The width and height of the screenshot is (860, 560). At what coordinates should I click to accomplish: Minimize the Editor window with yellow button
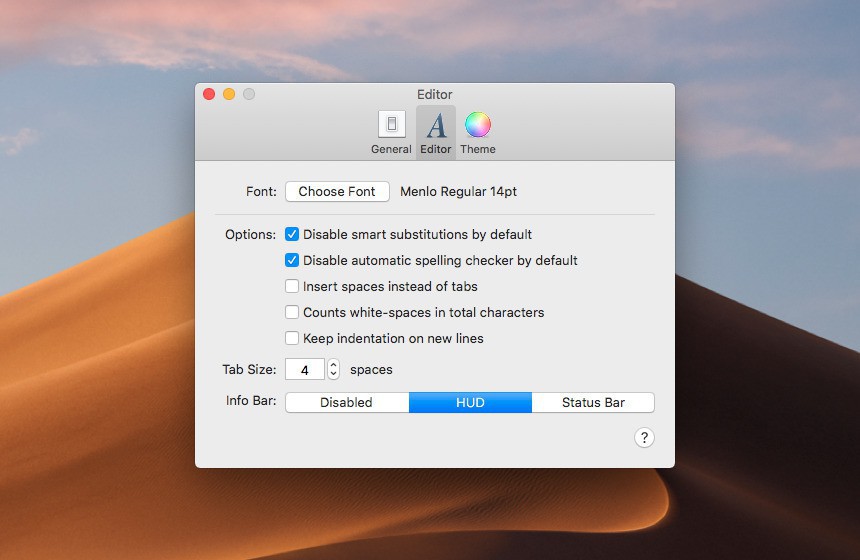click(x=229, y=94)
